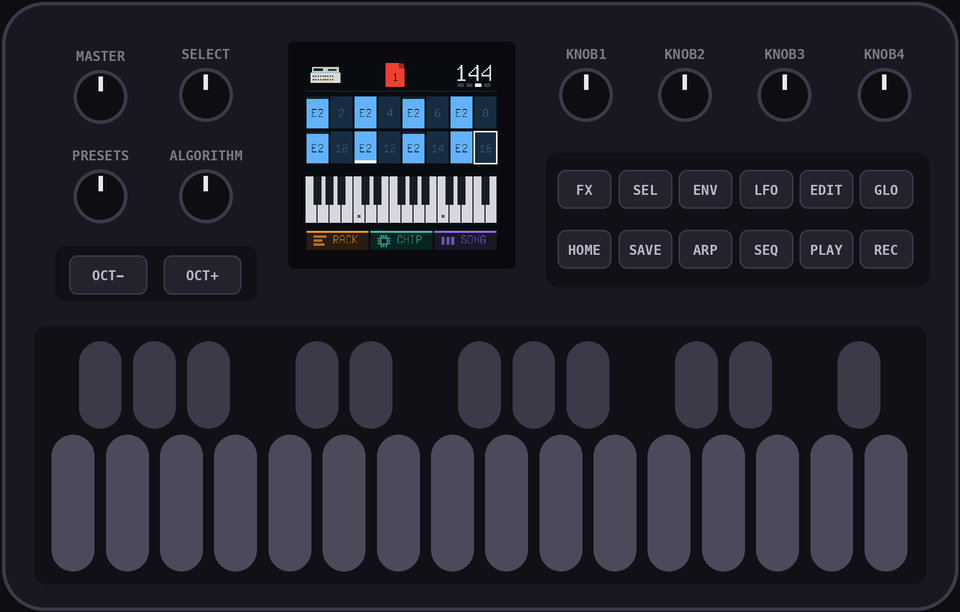Open the CHIP tab on the display
The image size is (960, 612).
coord(401,241)
